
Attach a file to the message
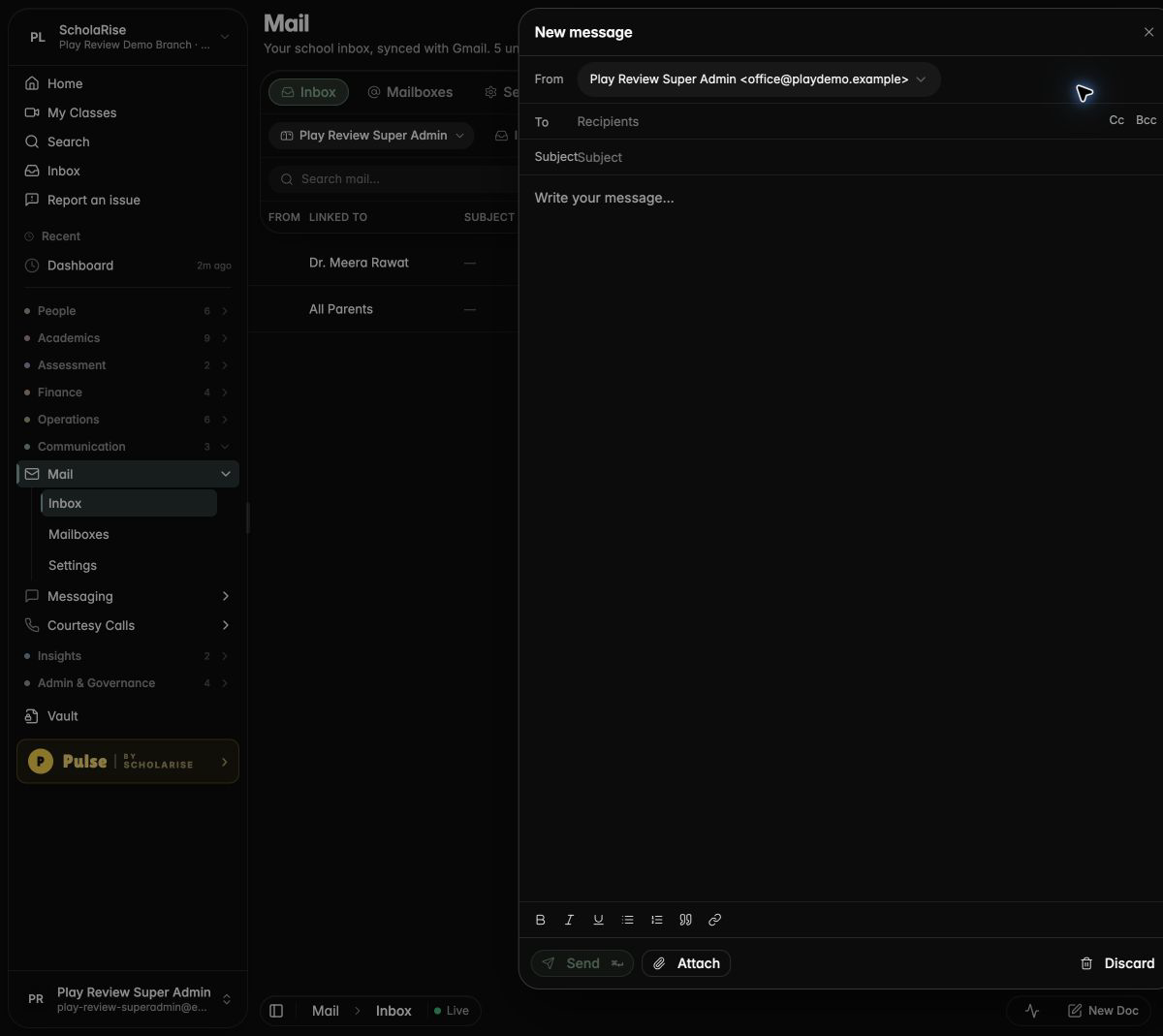pos(686,963)
